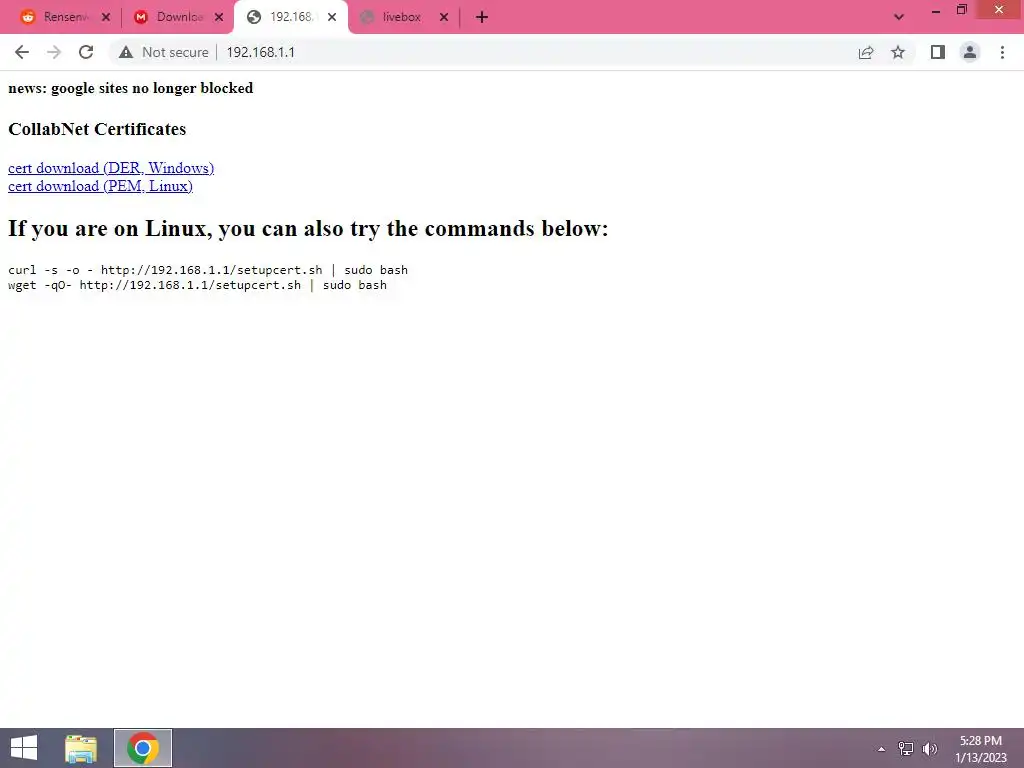
Task: Open the Windows Start menu
Action: click(24, 748)
